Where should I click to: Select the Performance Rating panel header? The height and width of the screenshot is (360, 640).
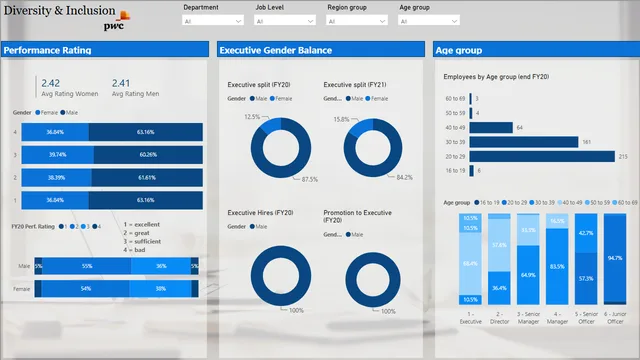click(x=105, y=50)
